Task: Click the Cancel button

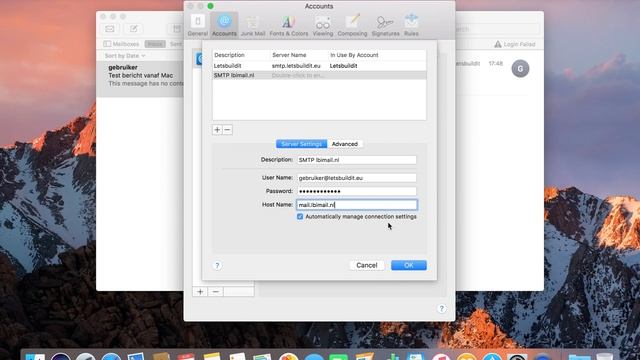Action: click(x=367, y=265)
